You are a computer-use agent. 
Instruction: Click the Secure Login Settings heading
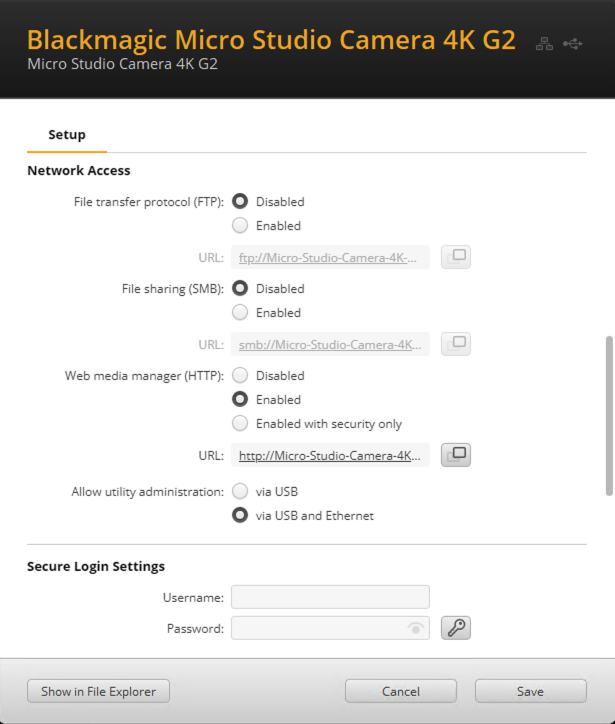[96, 566]
